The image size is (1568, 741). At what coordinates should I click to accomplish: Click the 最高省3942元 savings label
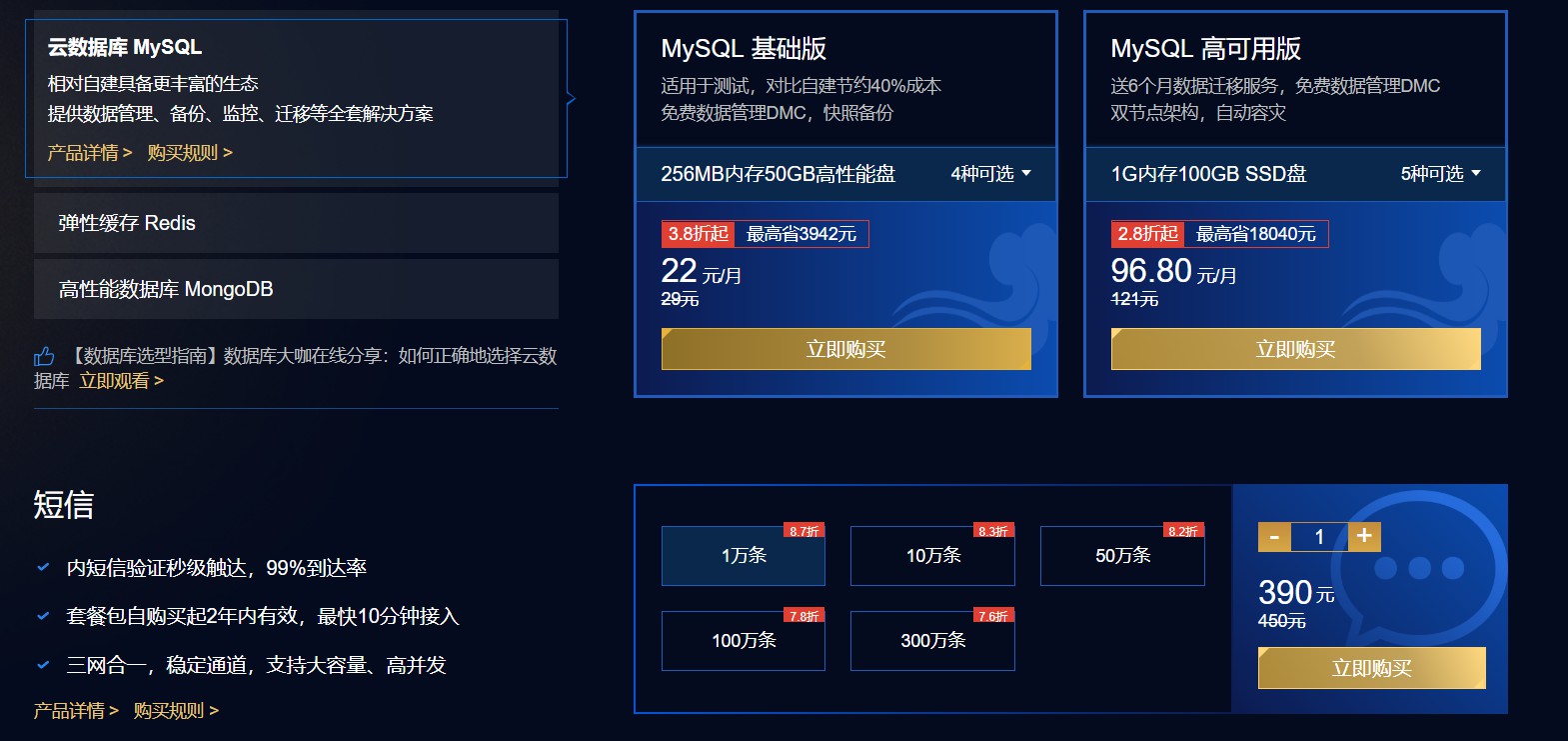tap(801, 234)
